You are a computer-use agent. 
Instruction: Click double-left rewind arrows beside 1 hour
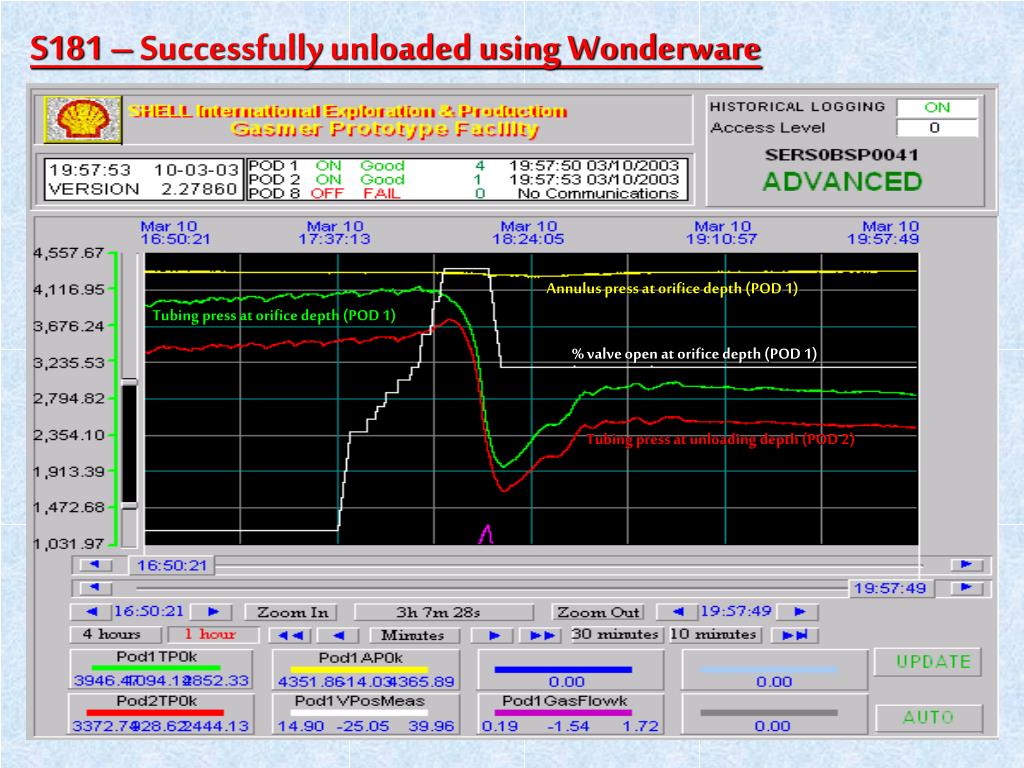point(290,635)
